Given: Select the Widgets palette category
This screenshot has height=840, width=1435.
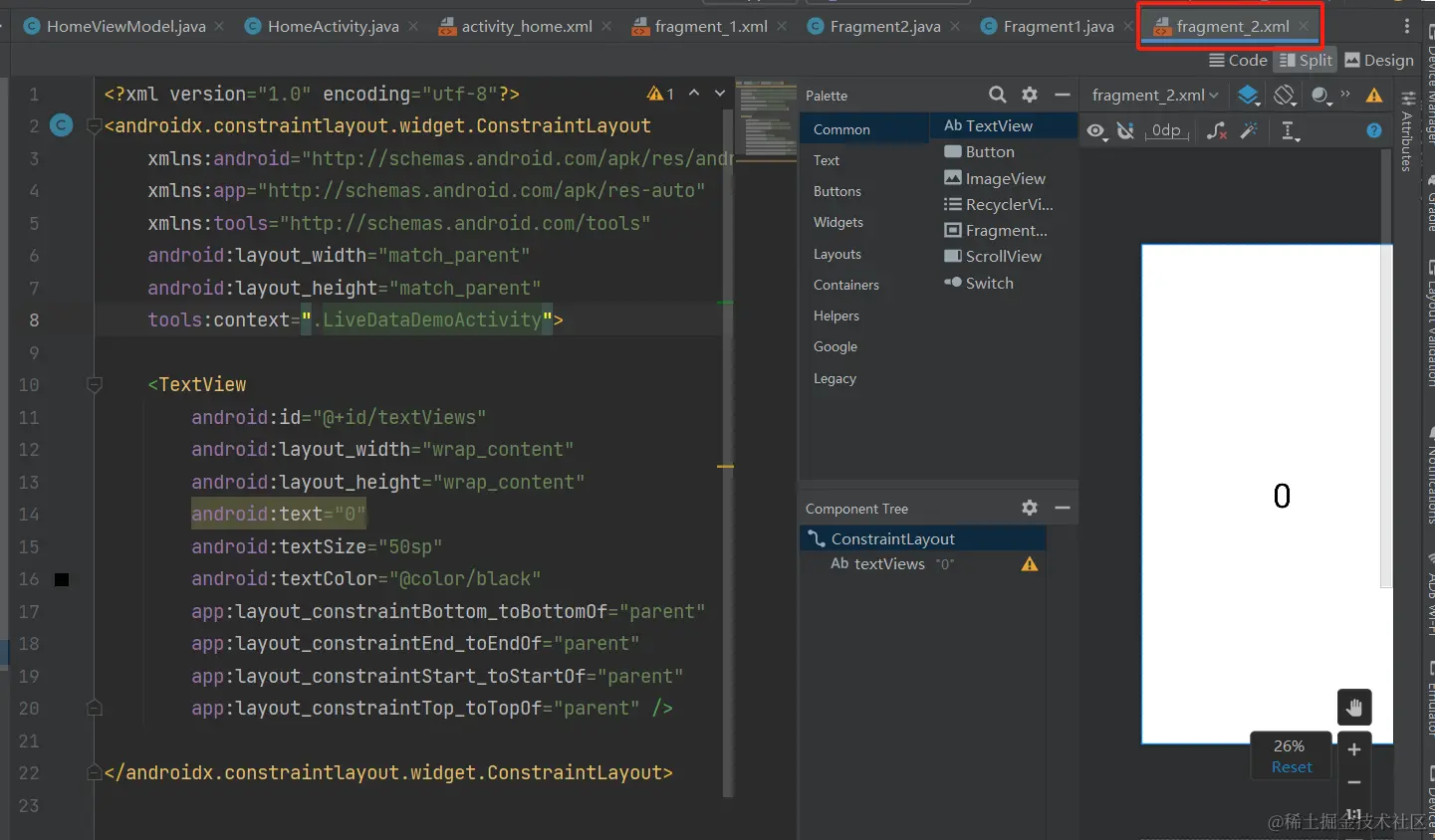Looking at the screenshot, I should point(864,222).
